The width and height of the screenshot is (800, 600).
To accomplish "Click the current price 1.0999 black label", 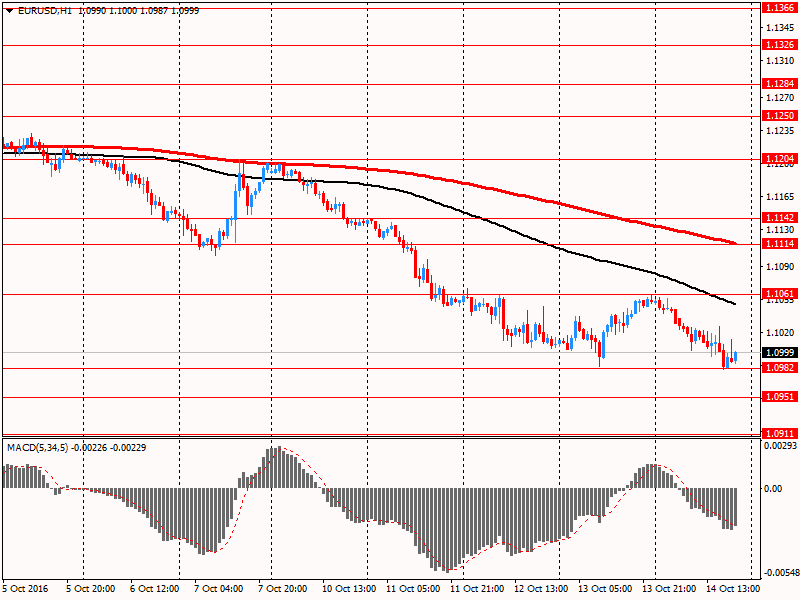I will tap(778, 353).
